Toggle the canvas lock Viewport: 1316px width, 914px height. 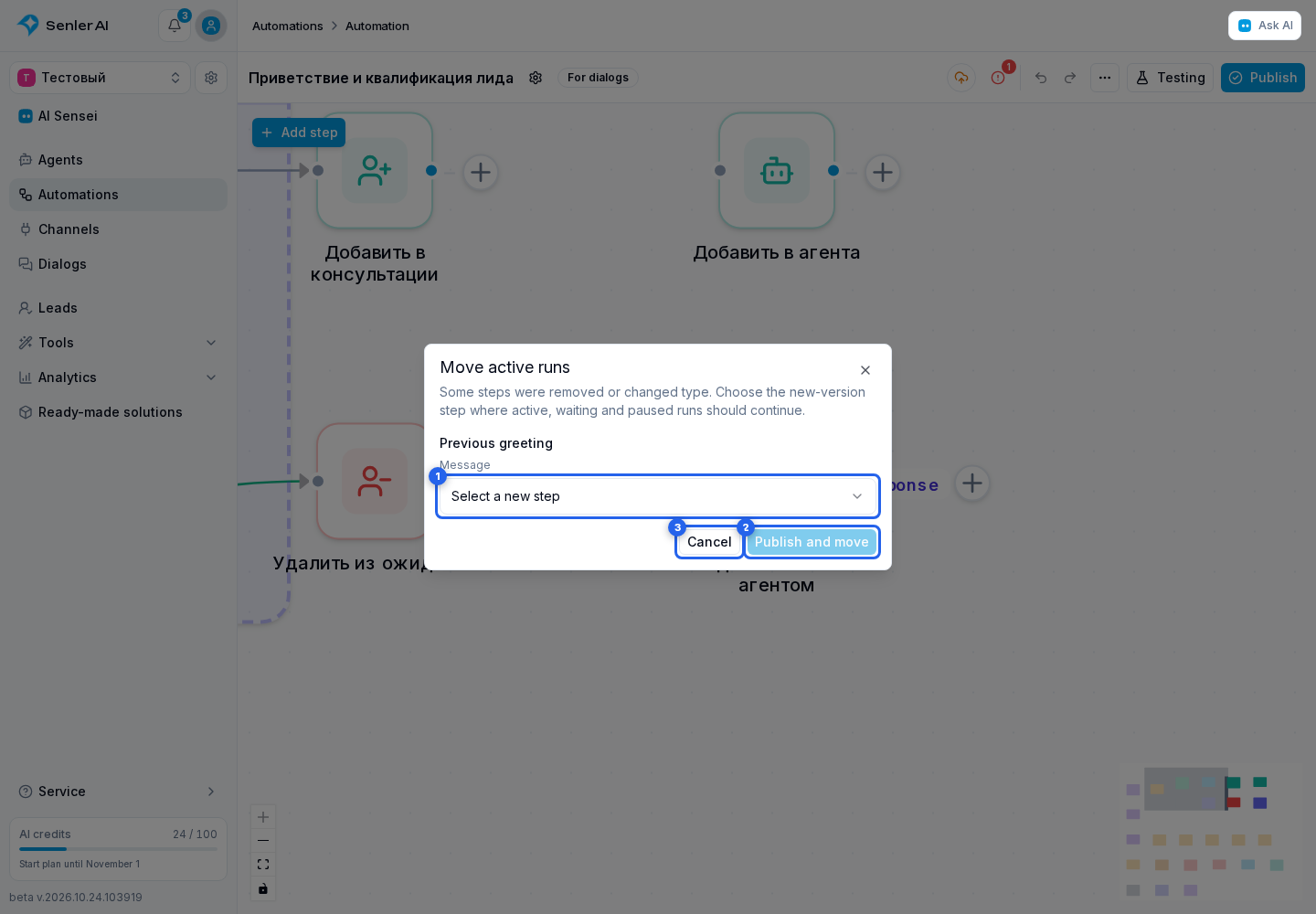coord(263,888)
